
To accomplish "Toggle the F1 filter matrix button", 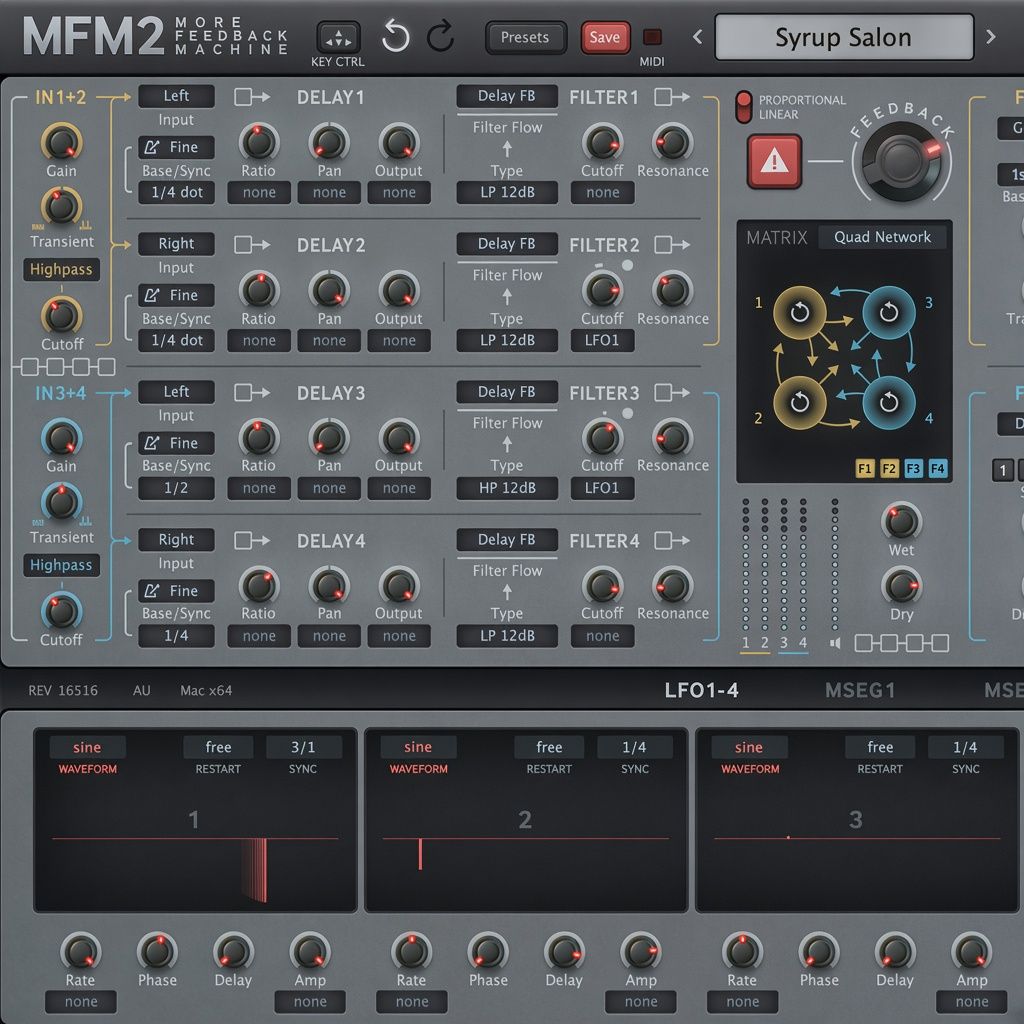I will [865, 468].
